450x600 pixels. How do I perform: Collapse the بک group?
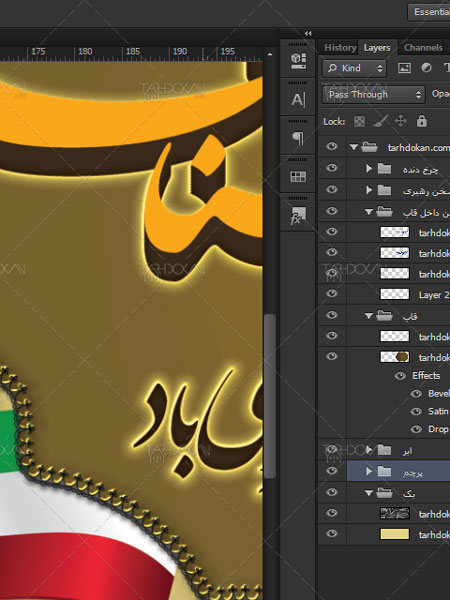click(x=368, y=493)
